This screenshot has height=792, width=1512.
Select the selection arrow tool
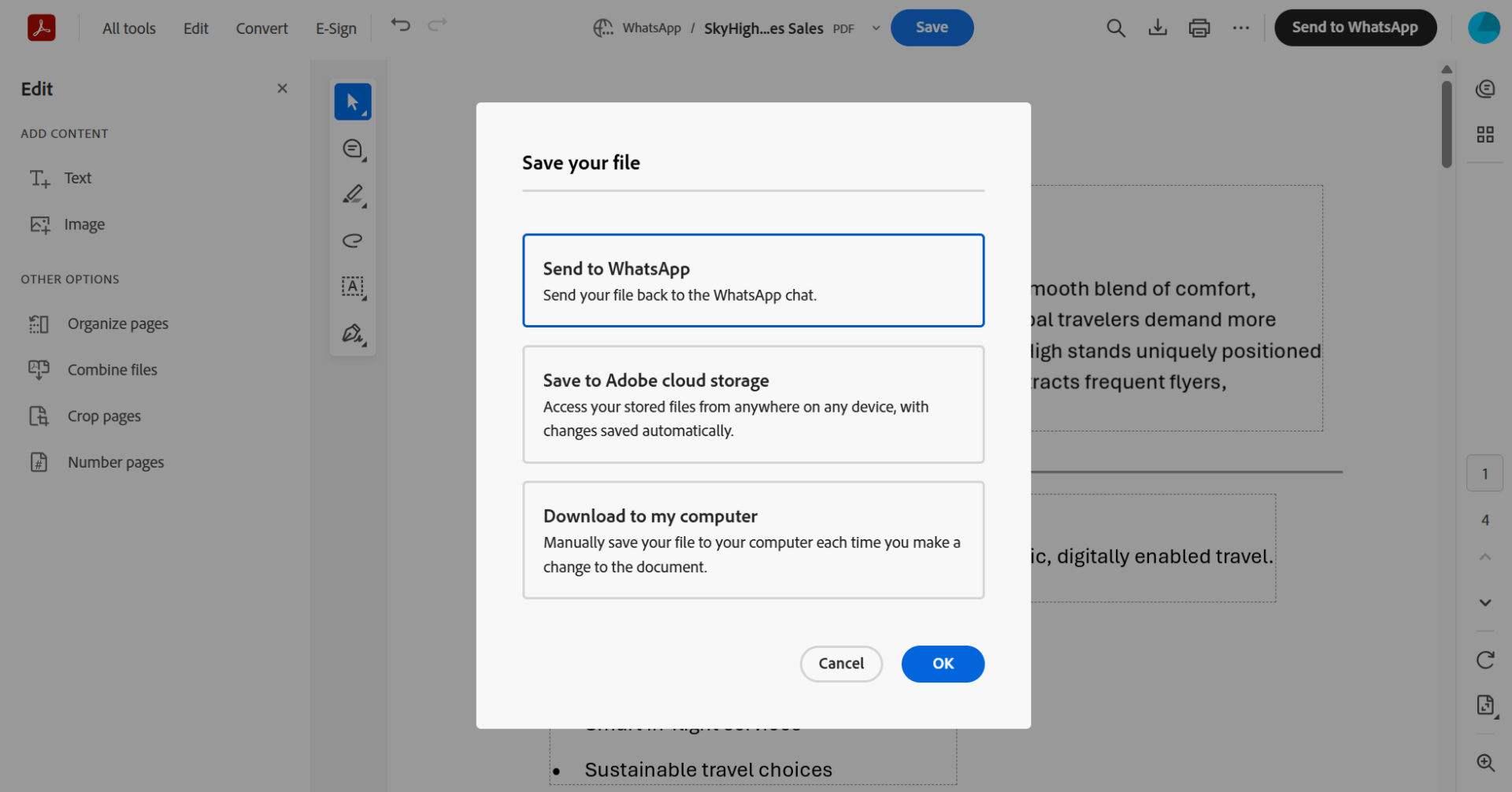[352, 101]
